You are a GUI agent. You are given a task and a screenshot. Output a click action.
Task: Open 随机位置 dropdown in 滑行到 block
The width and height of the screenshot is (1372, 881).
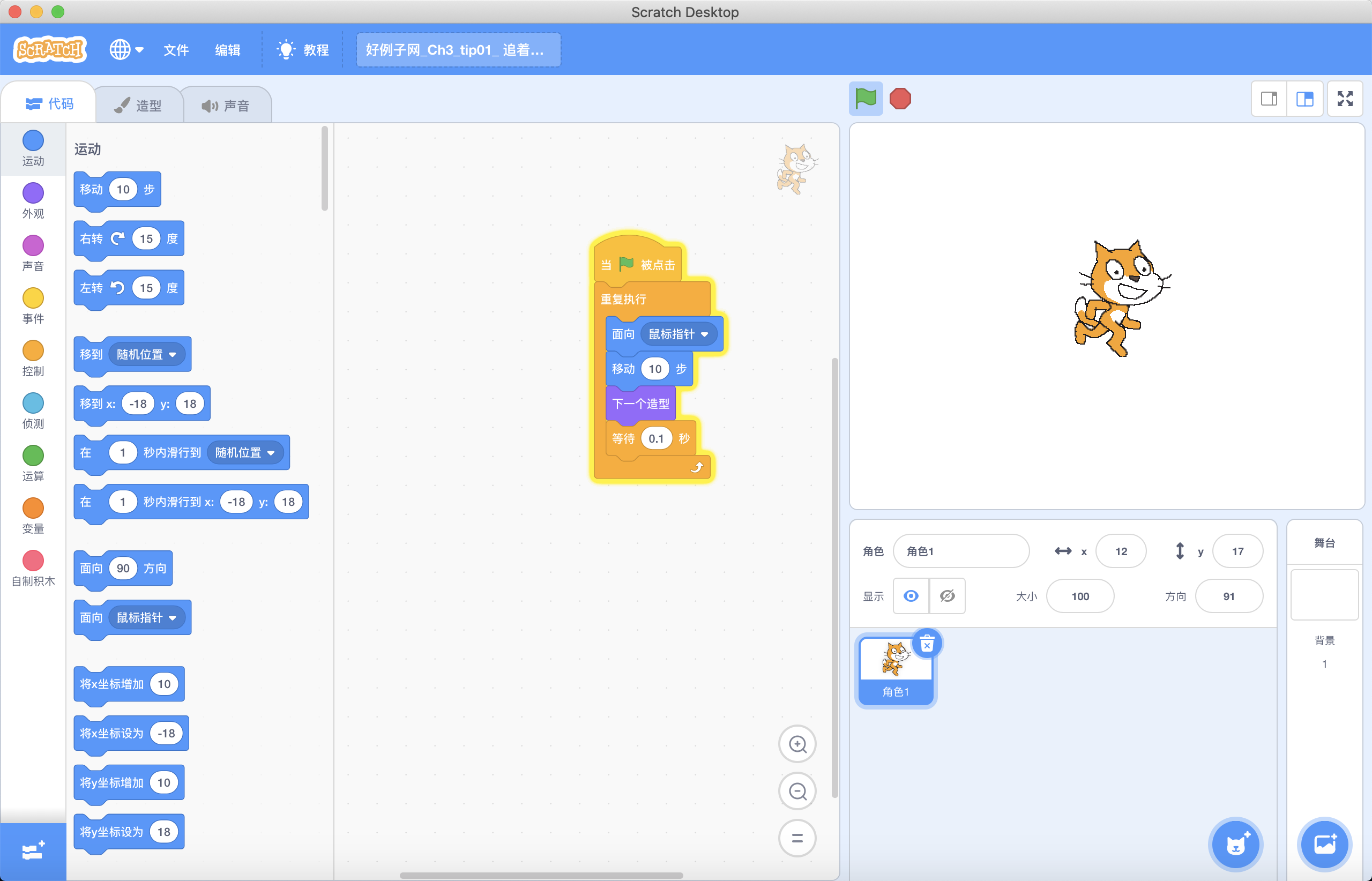click(x=245, y=452)
